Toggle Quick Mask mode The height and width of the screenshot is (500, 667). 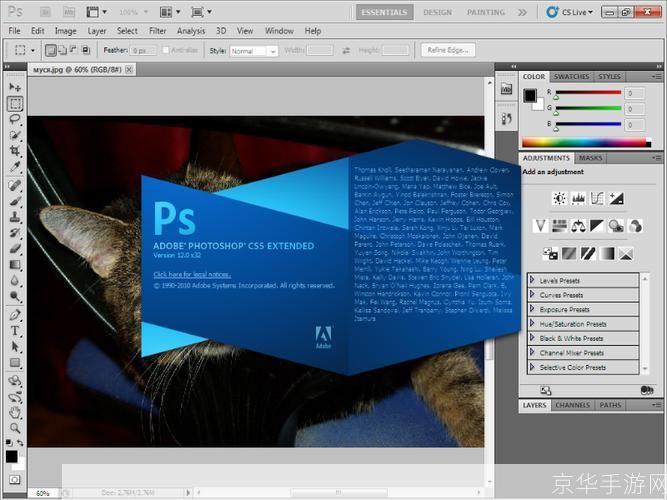pos(14,480)
